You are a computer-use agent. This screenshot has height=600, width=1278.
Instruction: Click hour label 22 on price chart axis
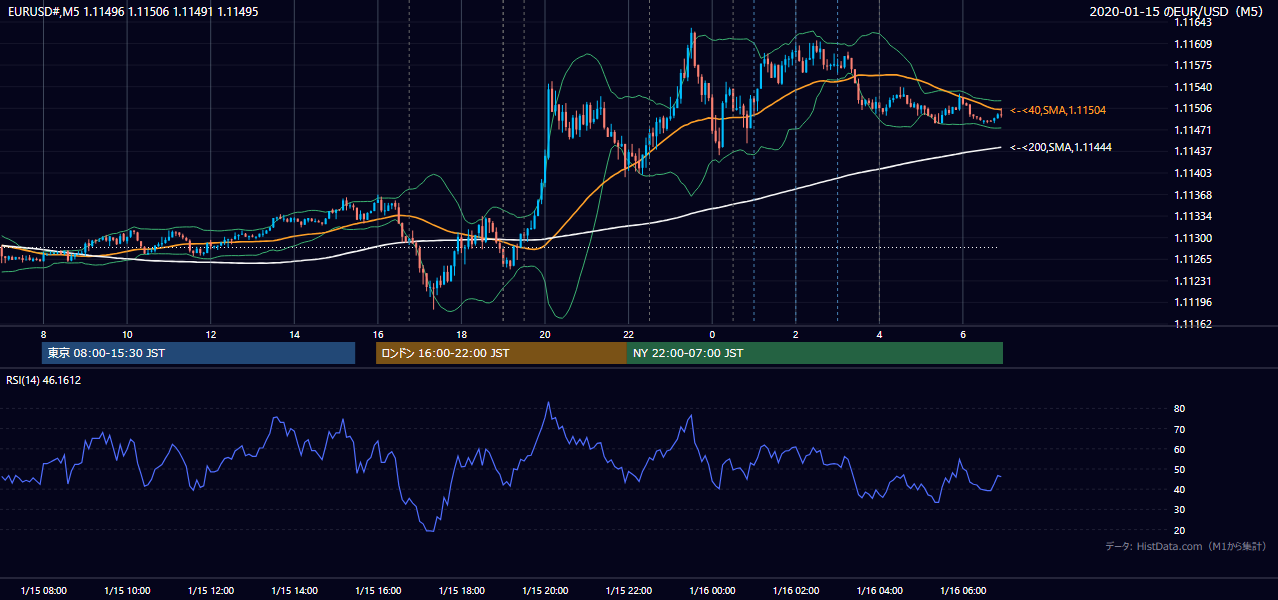pos(628,334)
